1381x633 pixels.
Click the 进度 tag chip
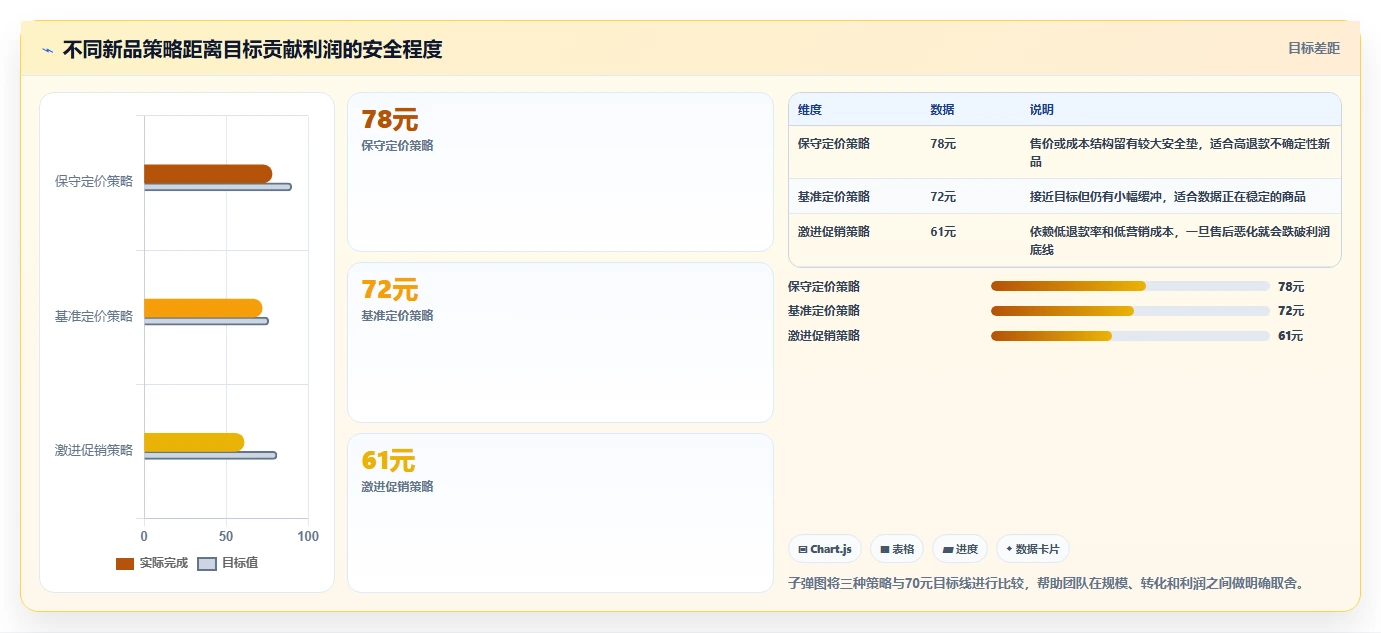960,549
